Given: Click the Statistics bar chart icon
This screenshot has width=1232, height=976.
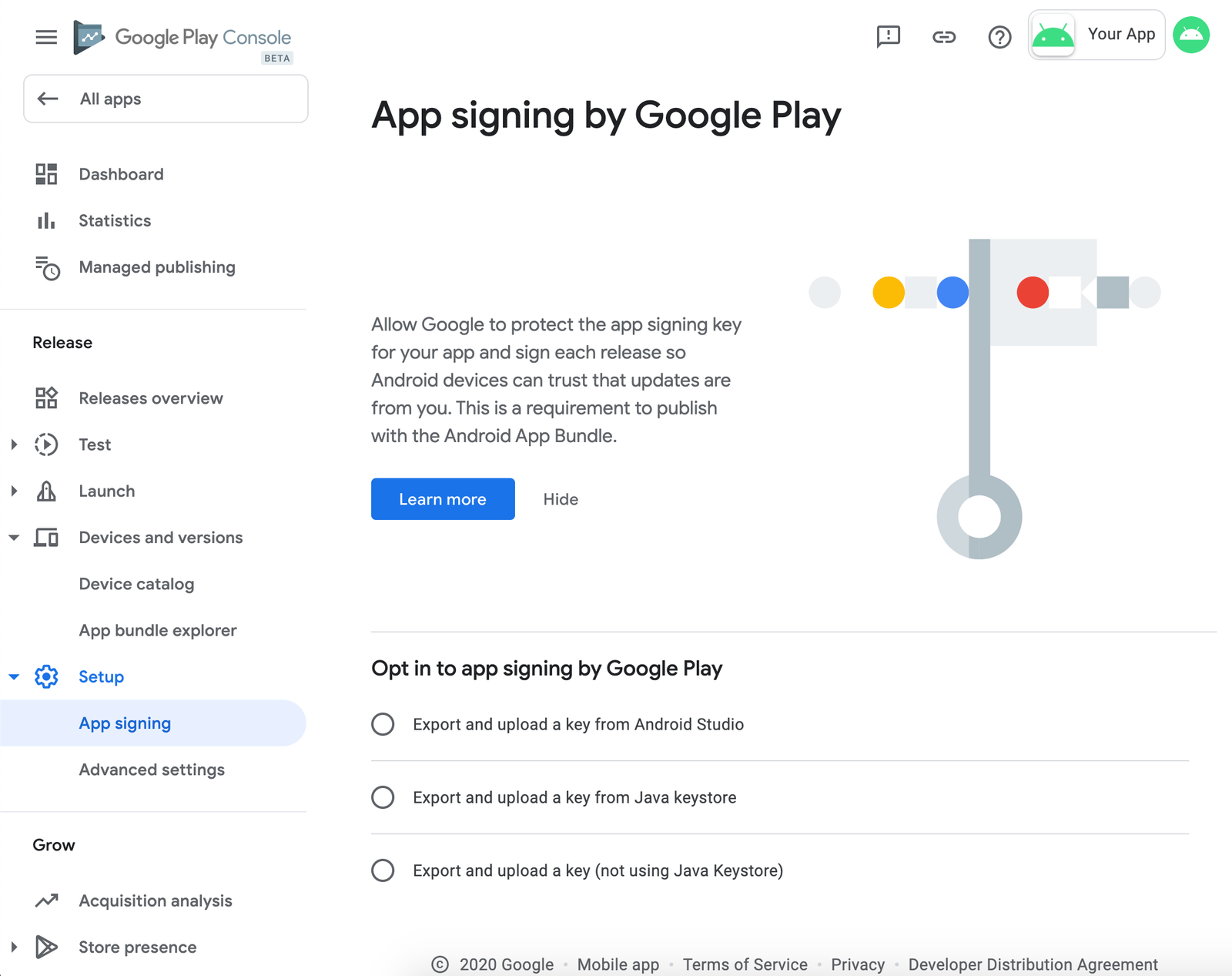Looking at the screenshot, I should tap(46, 221).
